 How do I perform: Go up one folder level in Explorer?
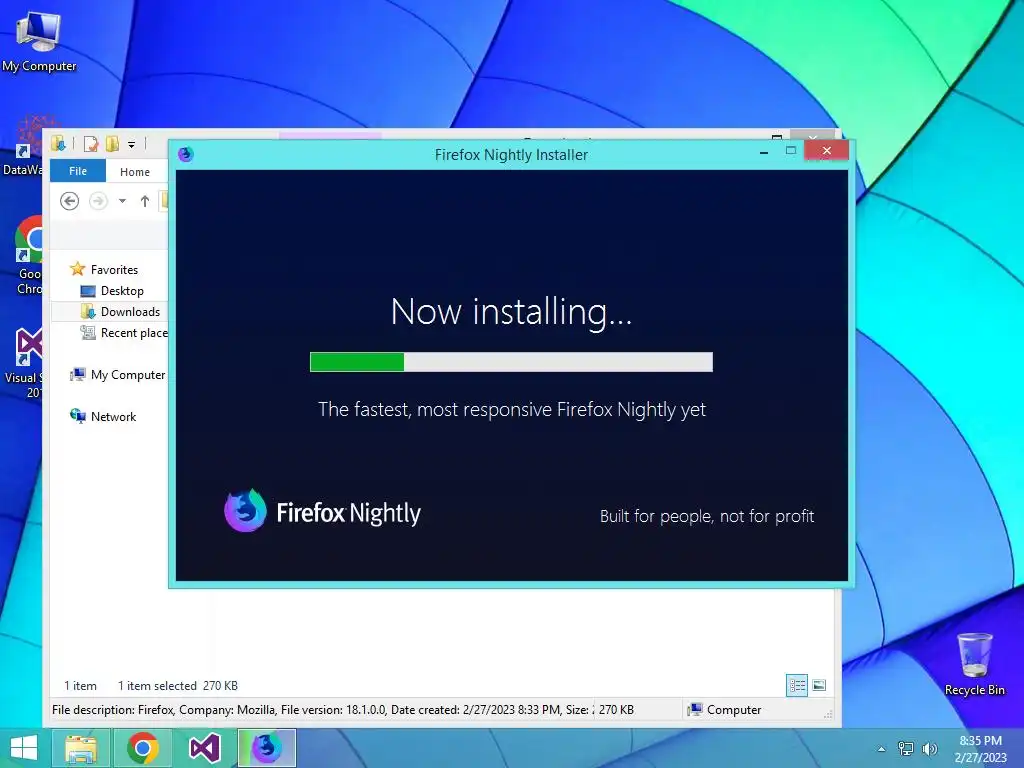(x=145, y=201)
